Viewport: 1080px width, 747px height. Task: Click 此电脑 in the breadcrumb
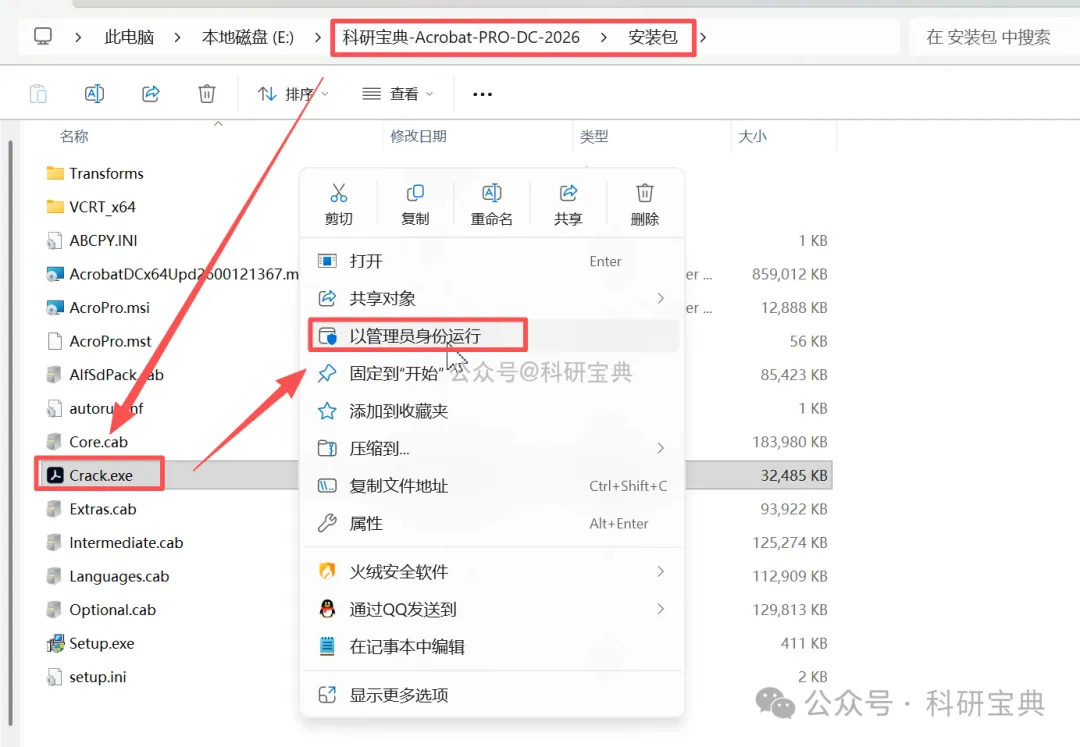click(x=129, y=37)
